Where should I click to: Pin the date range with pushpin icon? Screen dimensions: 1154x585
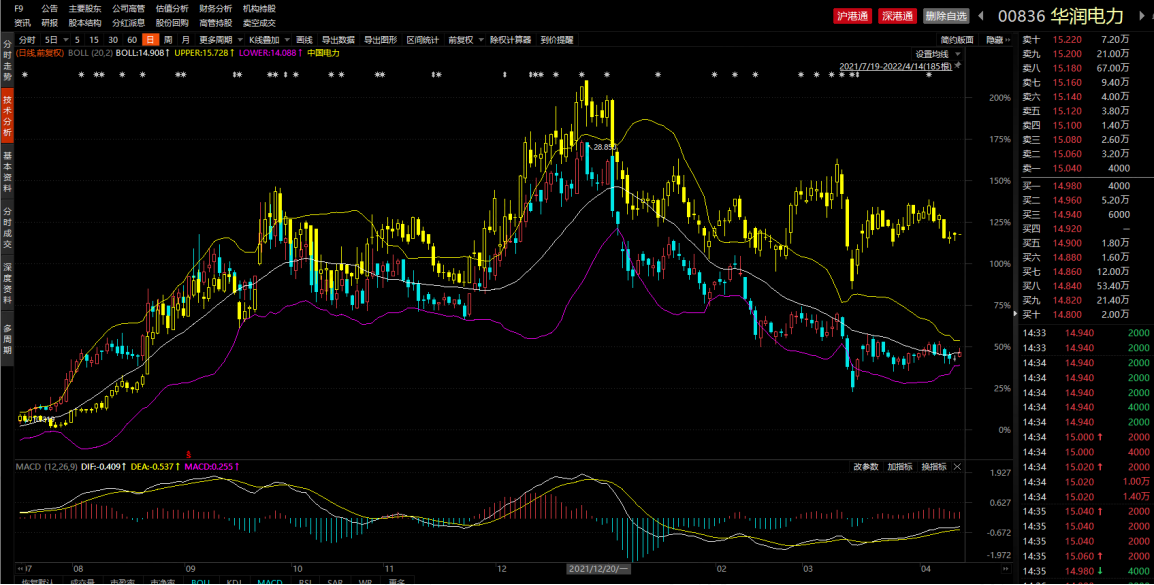pyautogui.click(x=958, y=66)
